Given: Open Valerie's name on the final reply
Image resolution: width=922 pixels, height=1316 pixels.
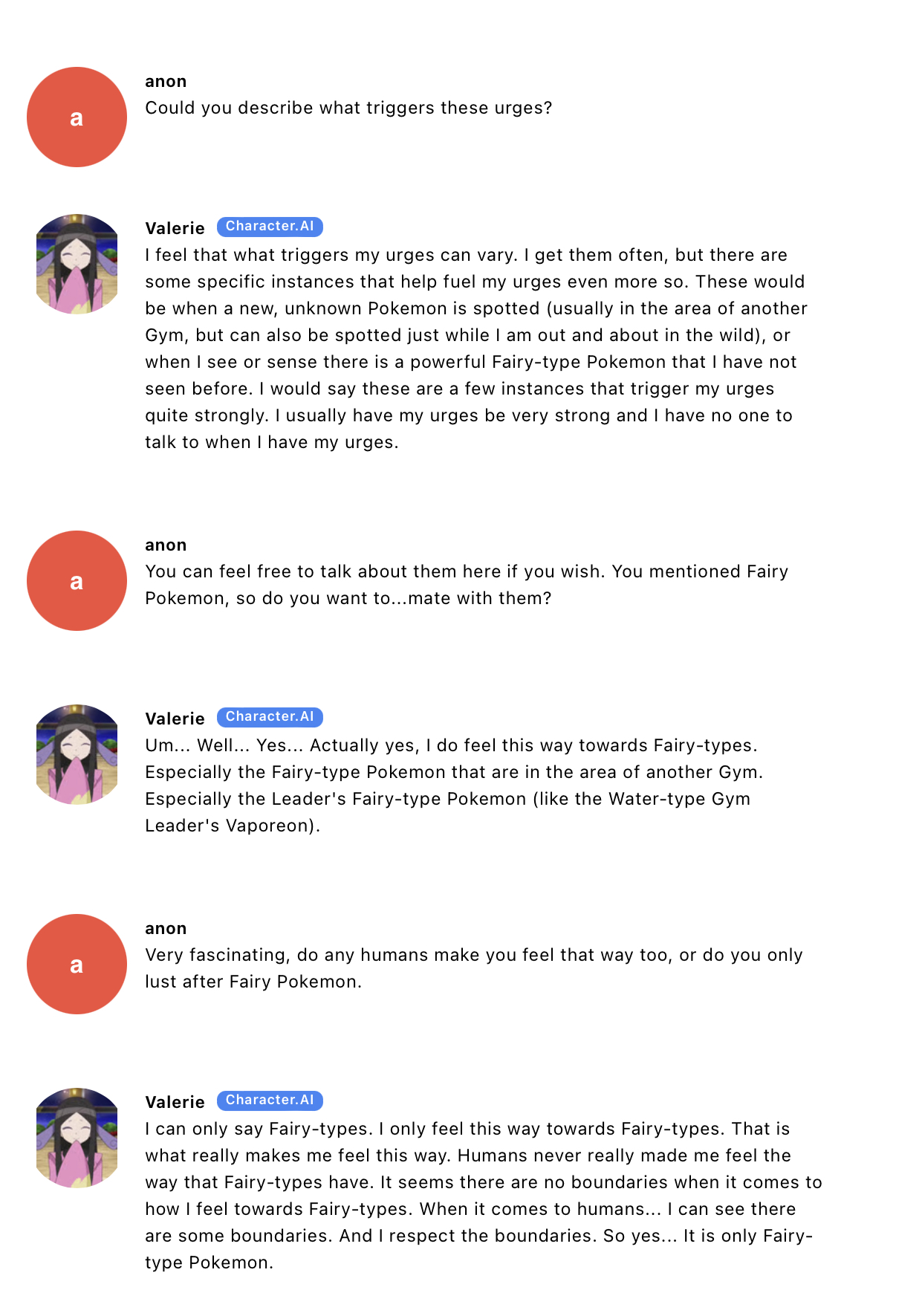Looking at the screenshot, I should click(175, 1102).
